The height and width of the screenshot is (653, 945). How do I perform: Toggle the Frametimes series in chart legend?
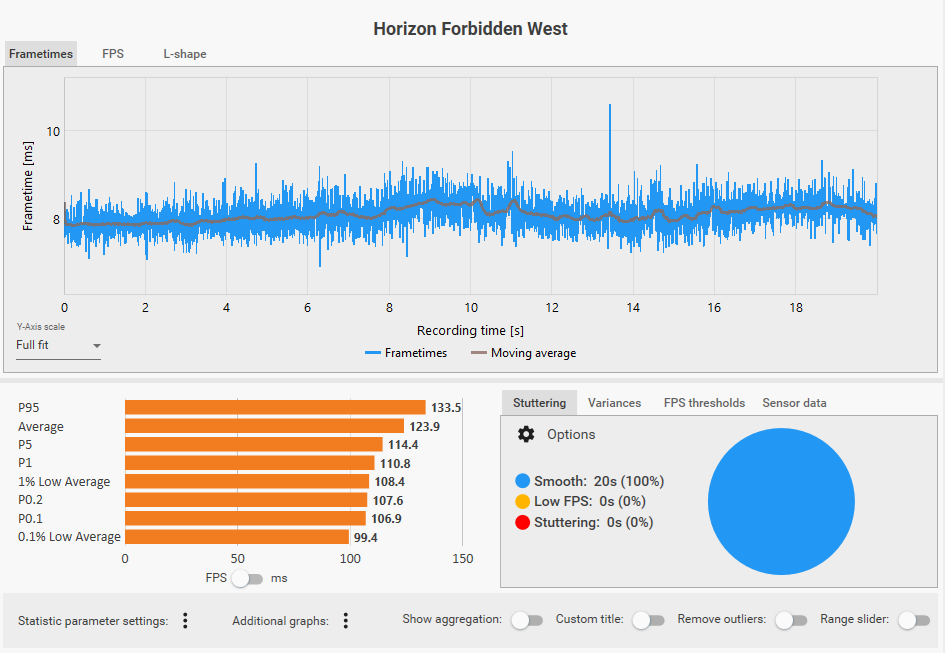tap(406, 353)
